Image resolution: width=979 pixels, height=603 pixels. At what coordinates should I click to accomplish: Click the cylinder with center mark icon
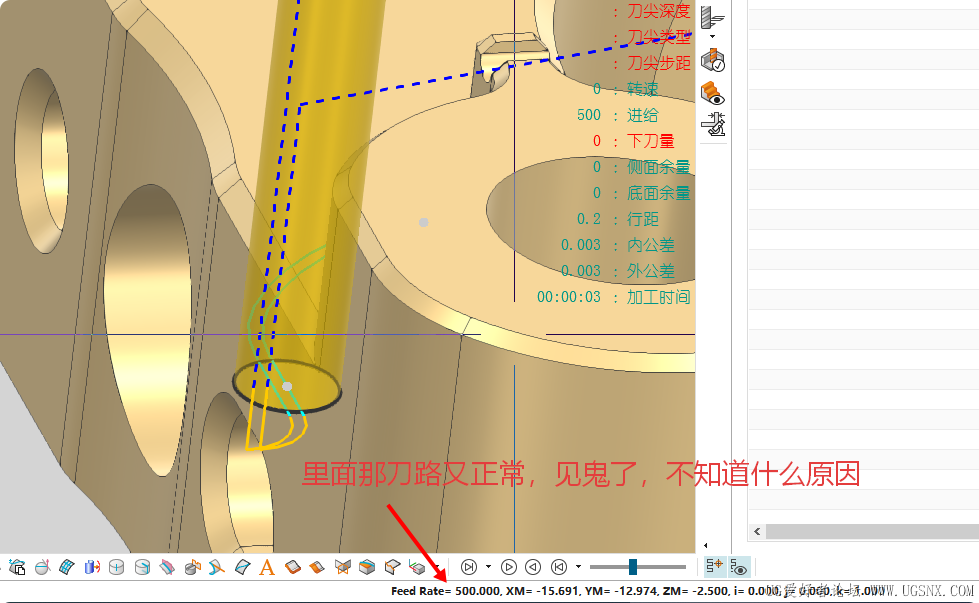click(x=117, y=567)
